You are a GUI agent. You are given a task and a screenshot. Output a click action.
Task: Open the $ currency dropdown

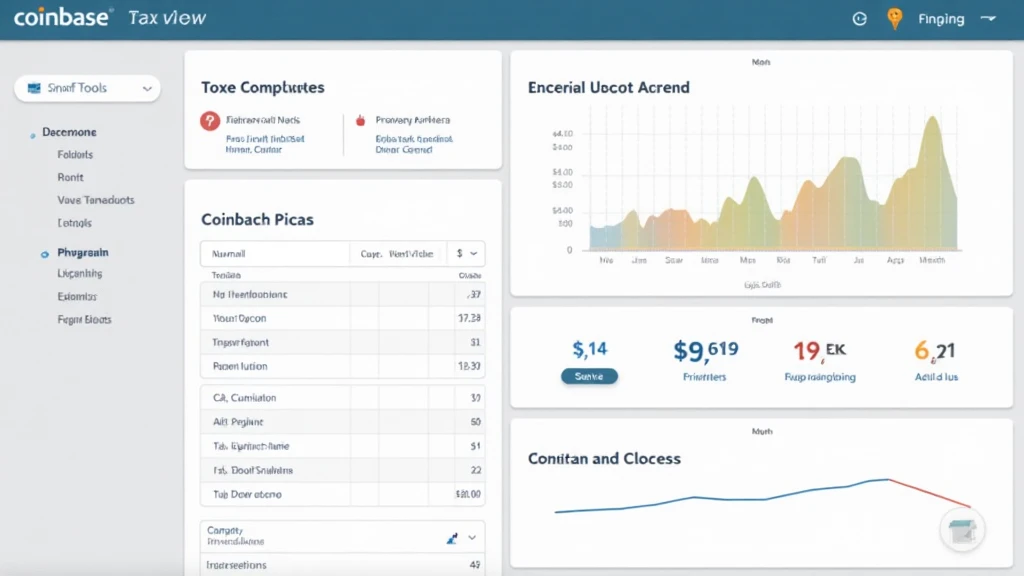point(467,254)
